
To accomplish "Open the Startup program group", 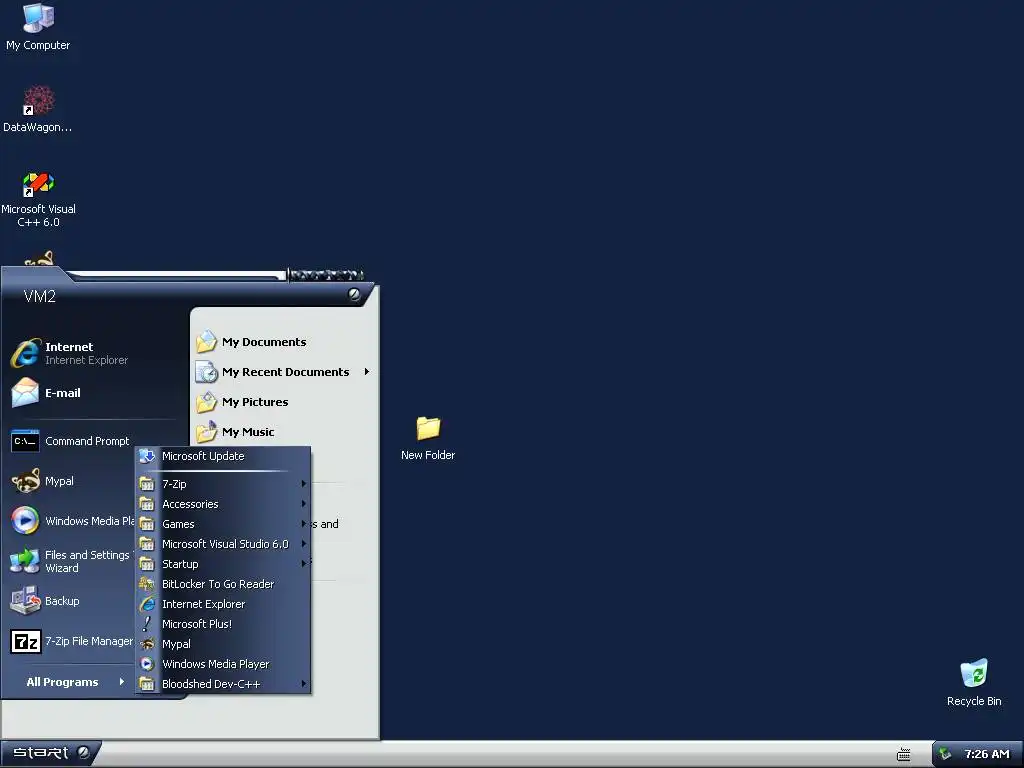I will (x=223, y=564).
